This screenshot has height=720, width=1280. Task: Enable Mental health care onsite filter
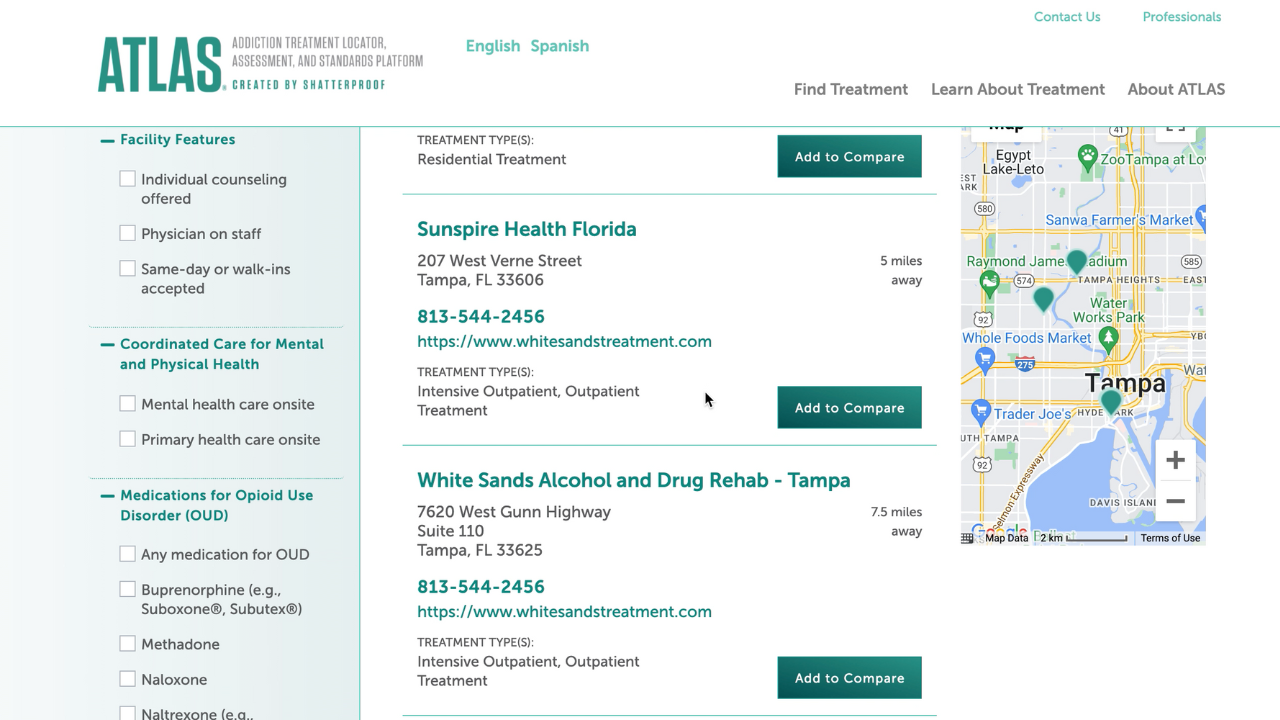pyautogui.click(x=127, y=403)
